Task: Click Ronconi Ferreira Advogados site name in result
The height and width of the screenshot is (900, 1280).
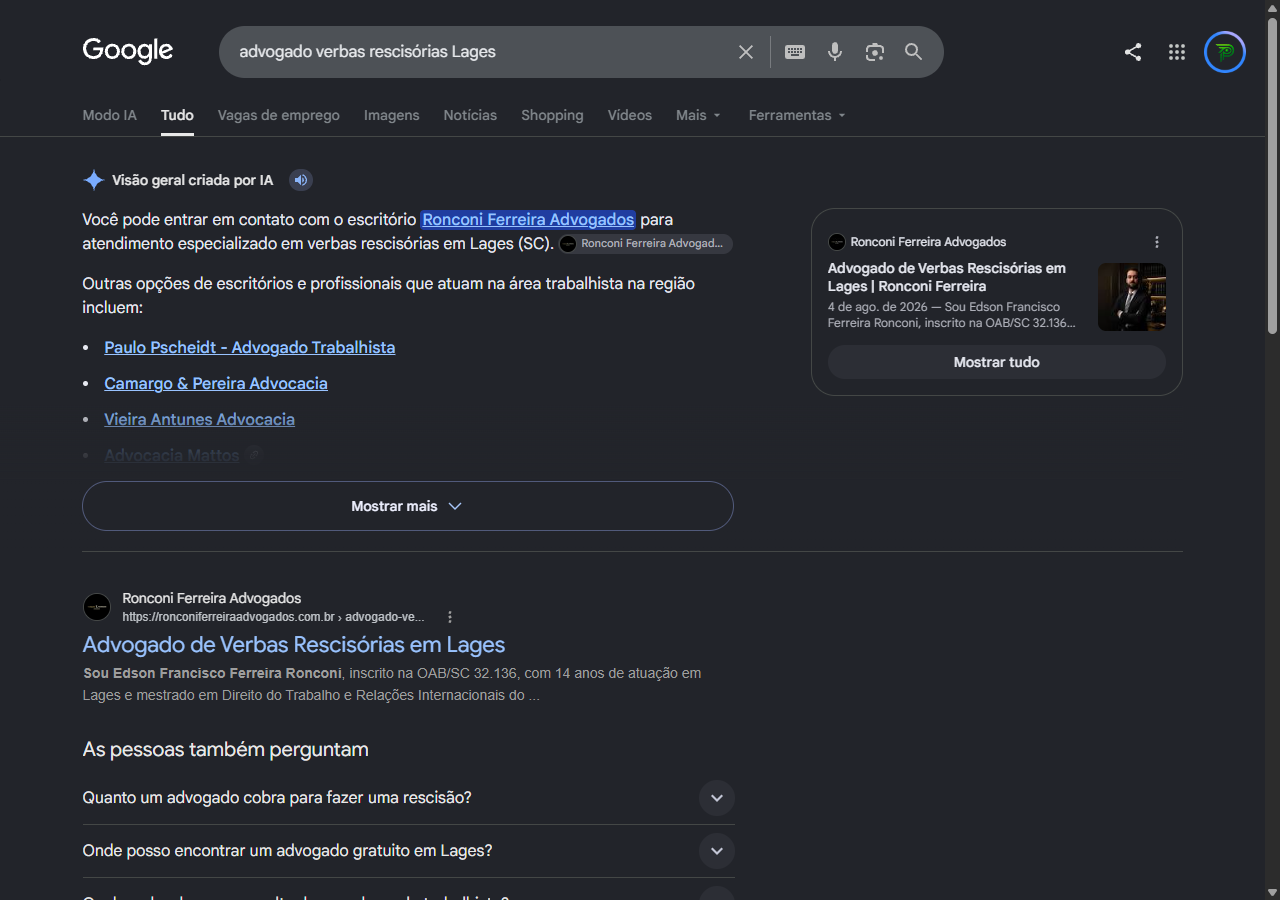Action: [x=212, y=598]
